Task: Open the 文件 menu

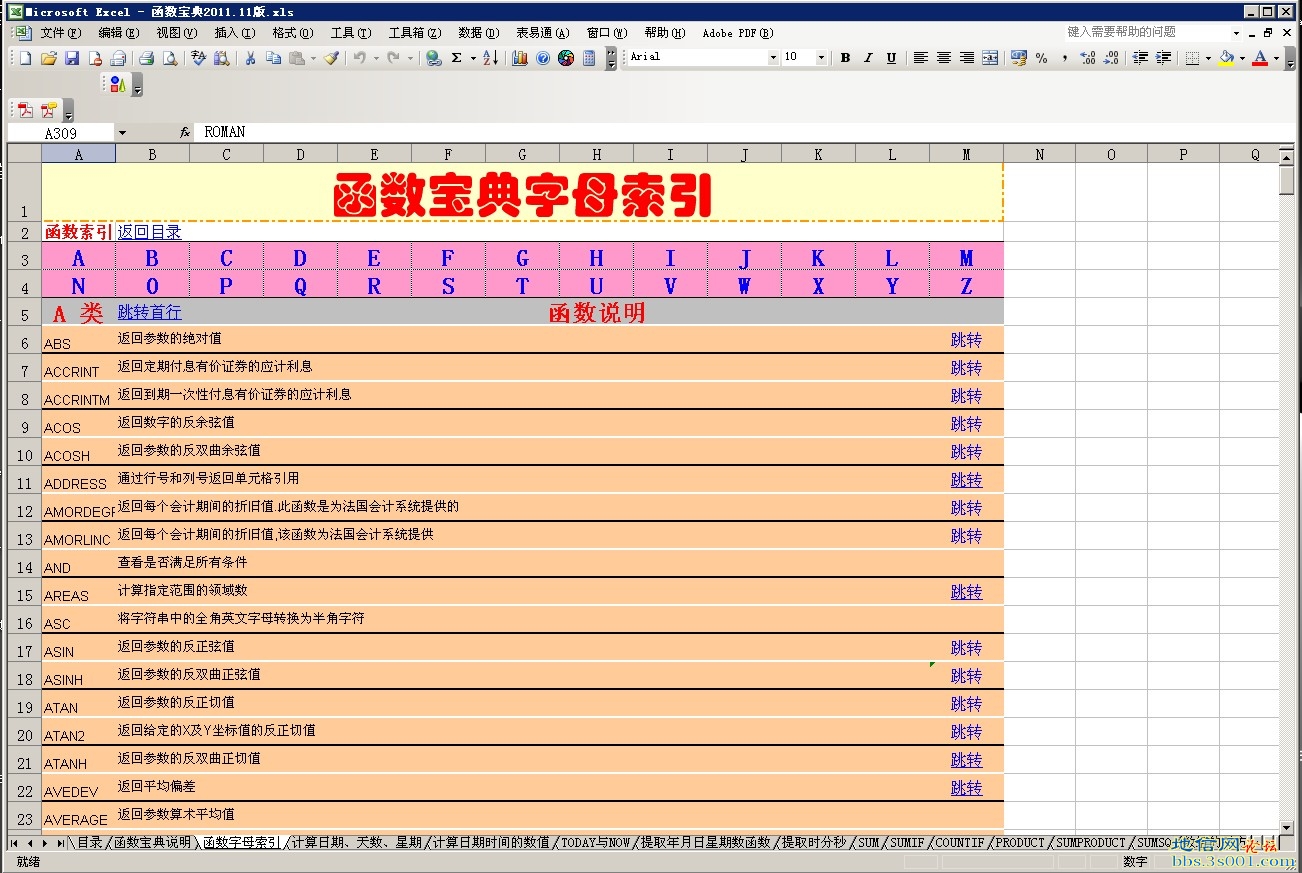Action: 60,33
